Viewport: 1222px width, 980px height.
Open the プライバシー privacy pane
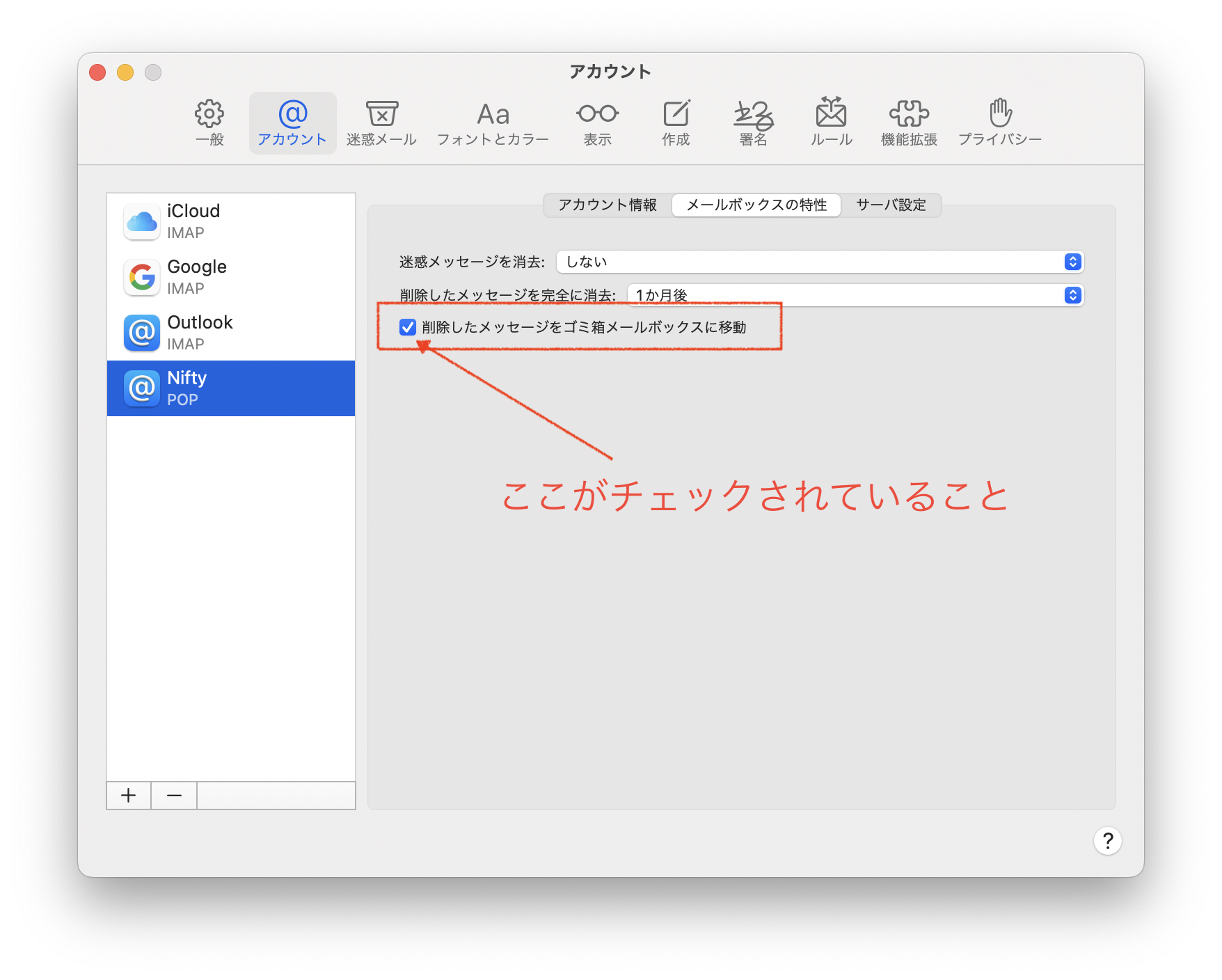[x=1000, y=122]
